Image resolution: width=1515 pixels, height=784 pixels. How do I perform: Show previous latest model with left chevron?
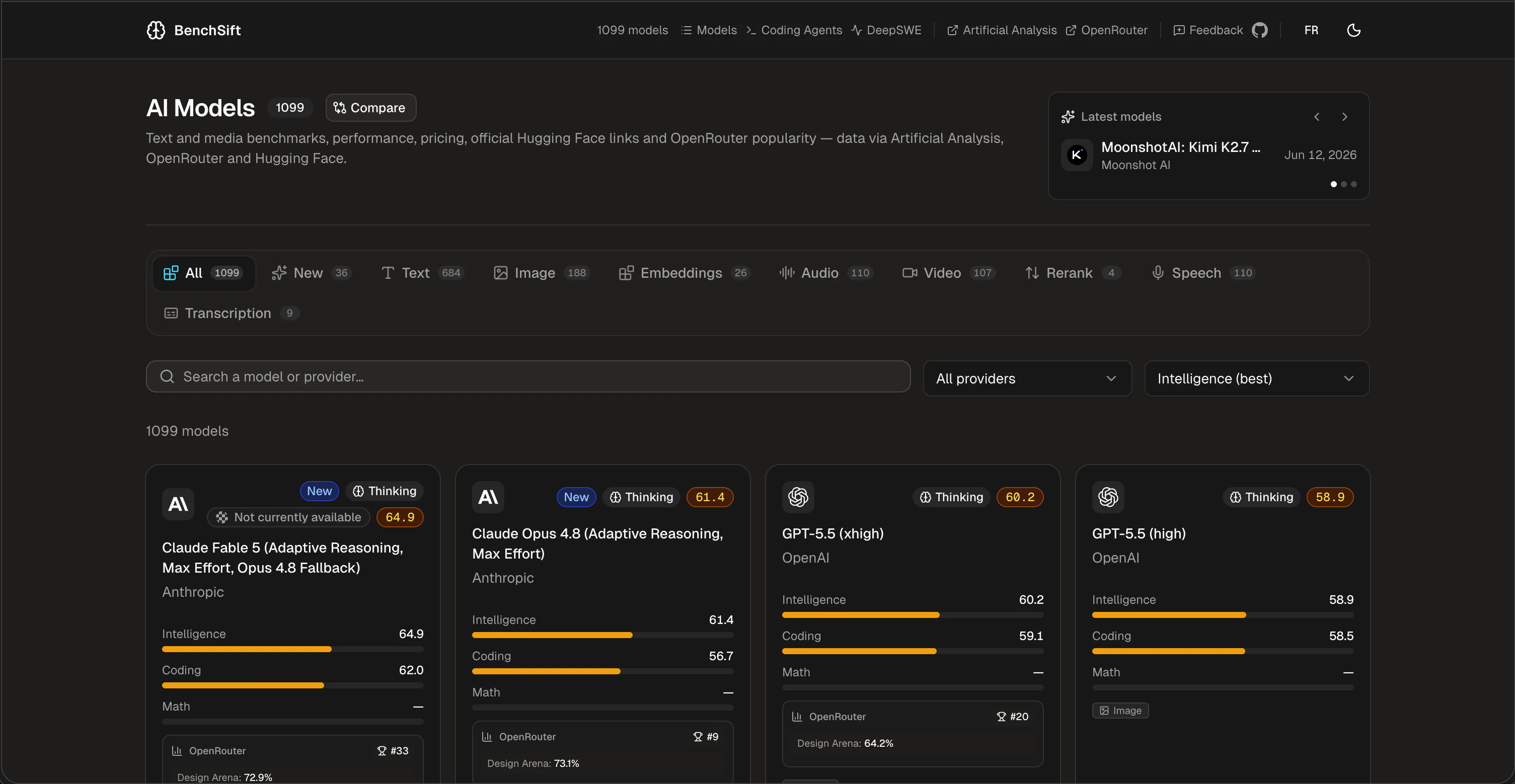tap(1317, 116)
